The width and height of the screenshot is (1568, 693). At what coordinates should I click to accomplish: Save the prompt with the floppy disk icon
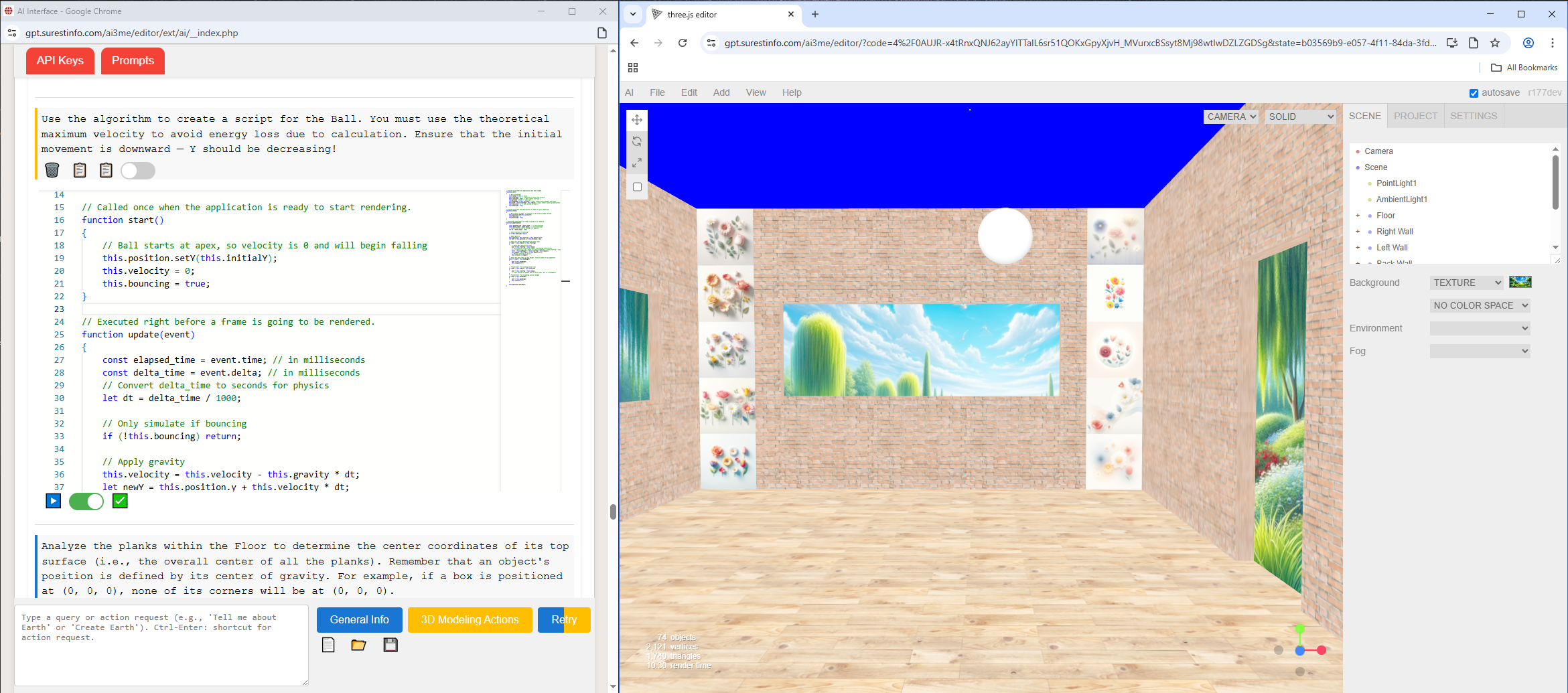click(x=390, y=644)
